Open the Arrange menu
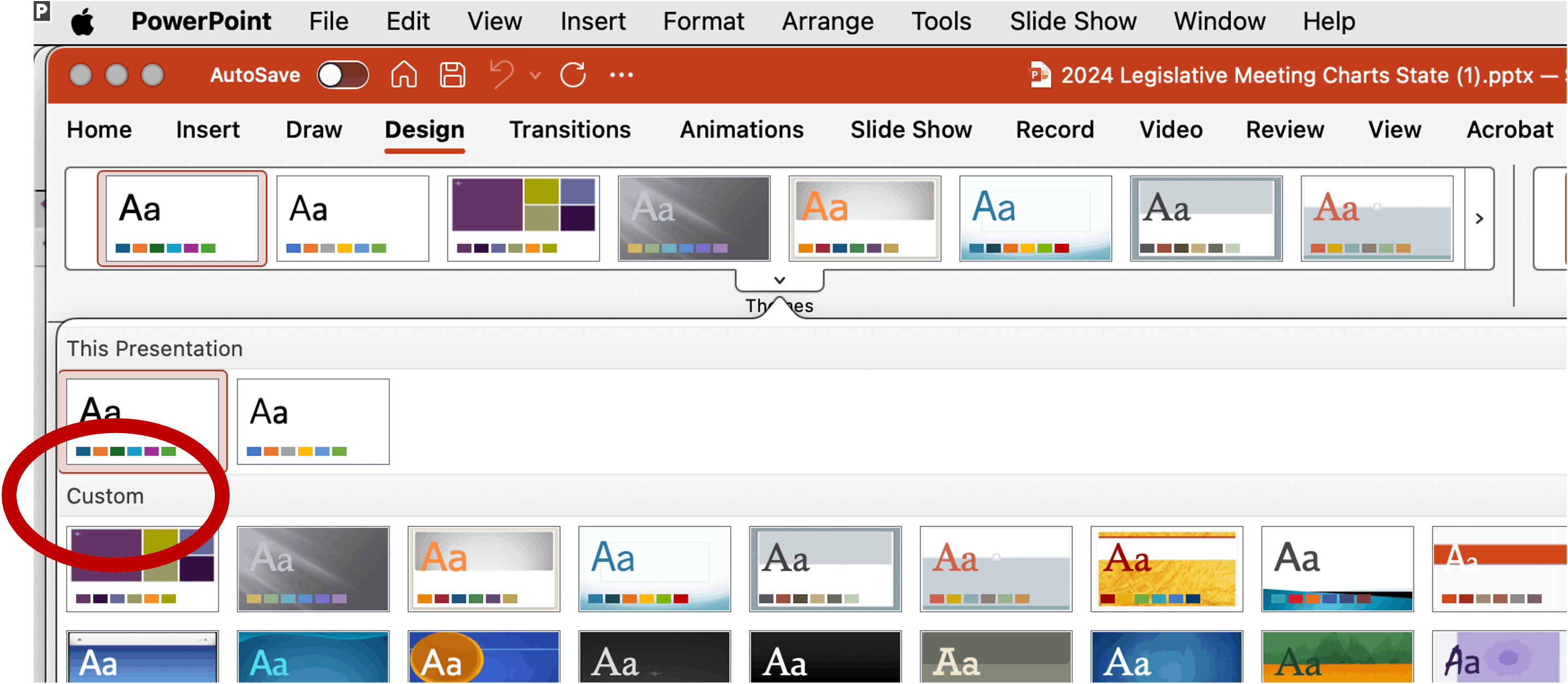Viewport: 1568px width, 684px height. tap(827, 22)
